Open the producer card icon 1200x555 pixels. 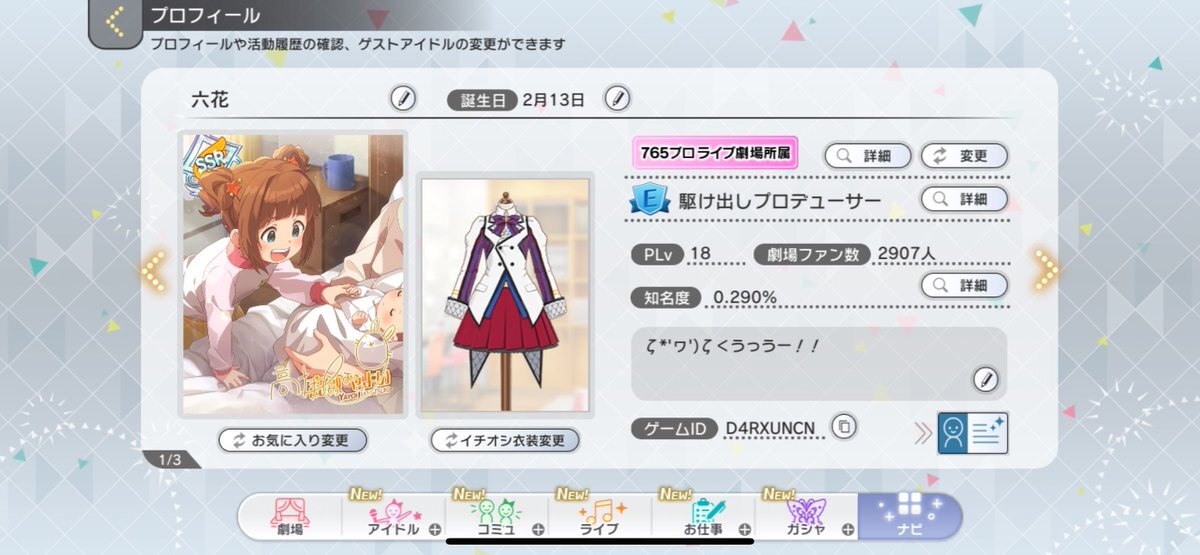coord(972,432)
